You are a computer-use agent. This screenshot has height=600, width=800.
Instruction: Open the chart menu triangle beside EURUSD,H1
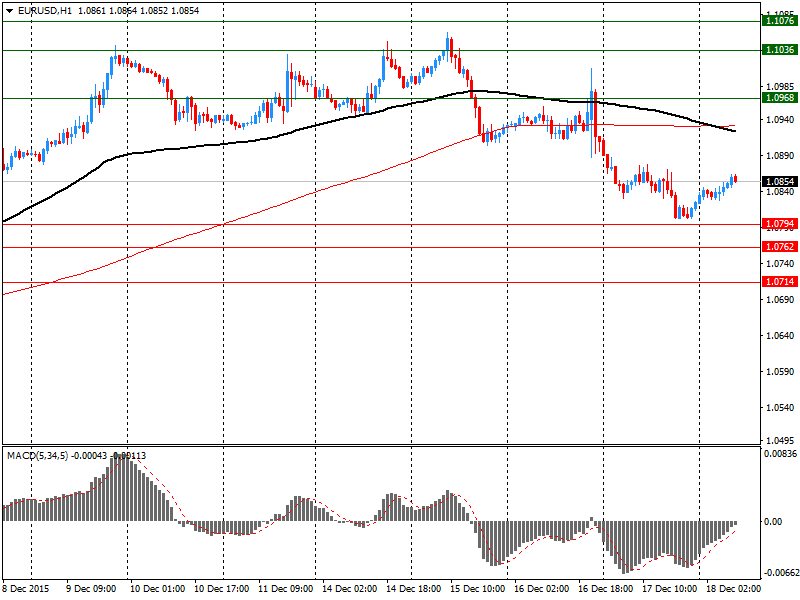[9, 10]
